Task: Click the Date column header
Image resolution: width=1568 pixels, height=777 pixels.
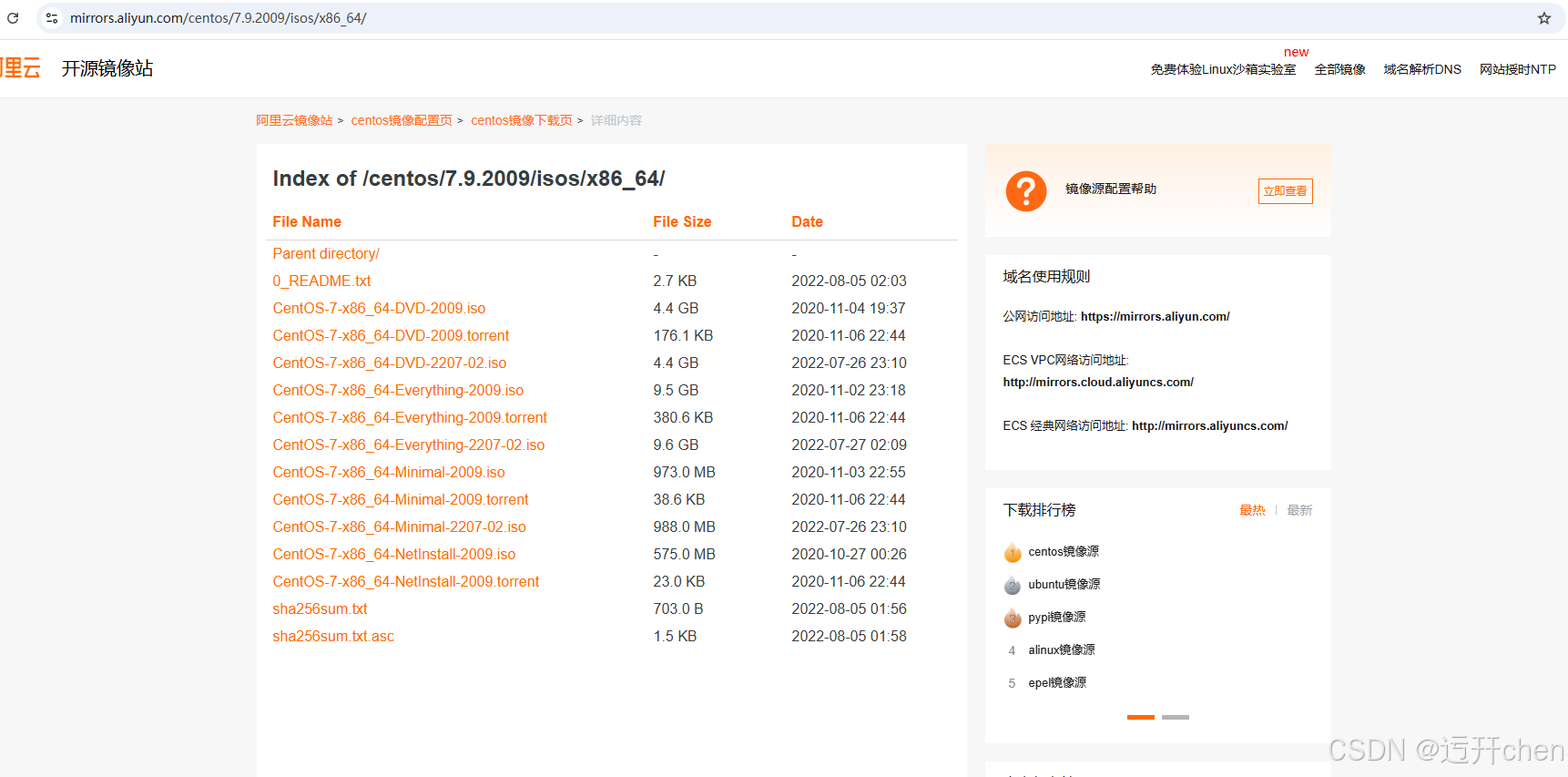Action: pyautogui.click(x=807, y=222)
